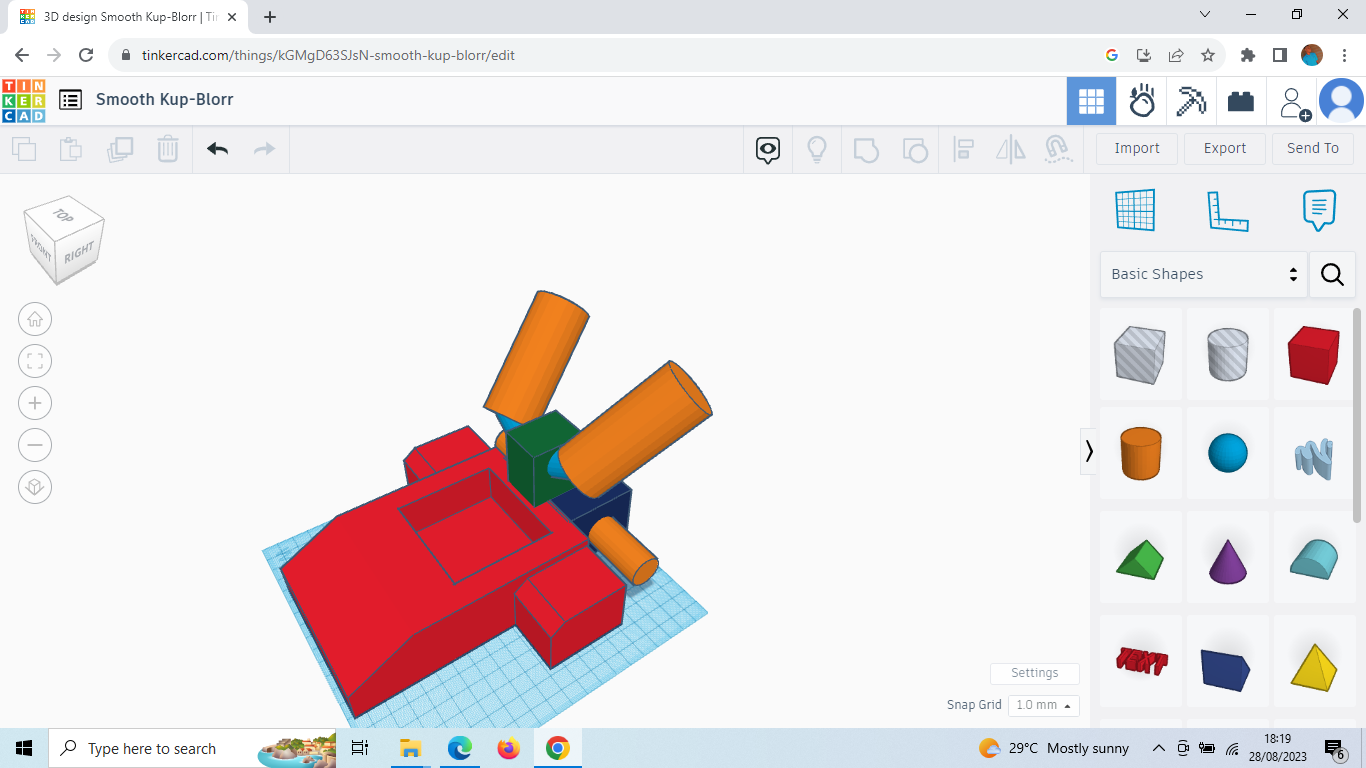Open your account menu via the avatar
The width and height of the screenshot is (1366, 768).
tap(1341, 101)
